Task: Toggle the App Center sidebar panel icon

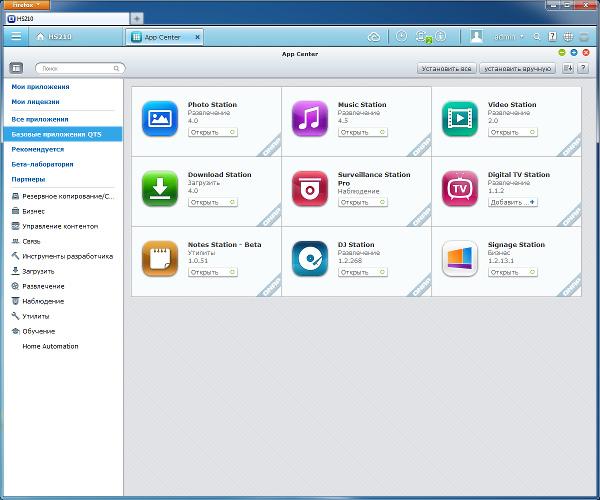Action: 16,68
